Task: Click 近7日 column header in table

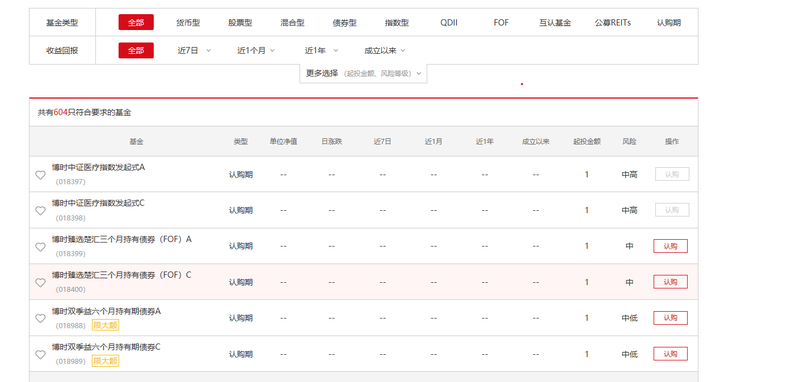Action: [x=383, y=142]
